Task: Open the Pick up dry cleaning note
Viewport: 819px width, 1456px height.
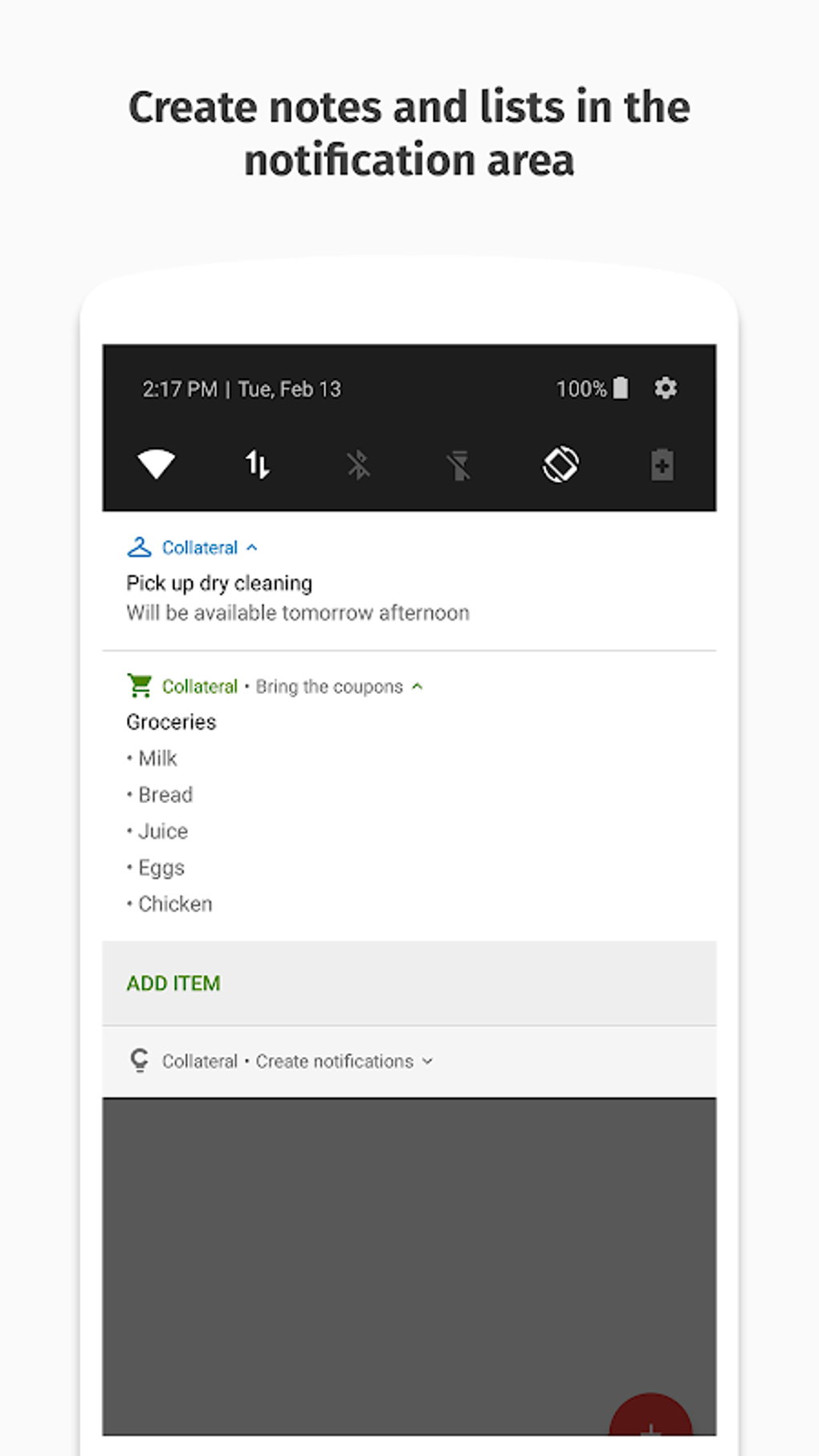Action: (219, 583)
